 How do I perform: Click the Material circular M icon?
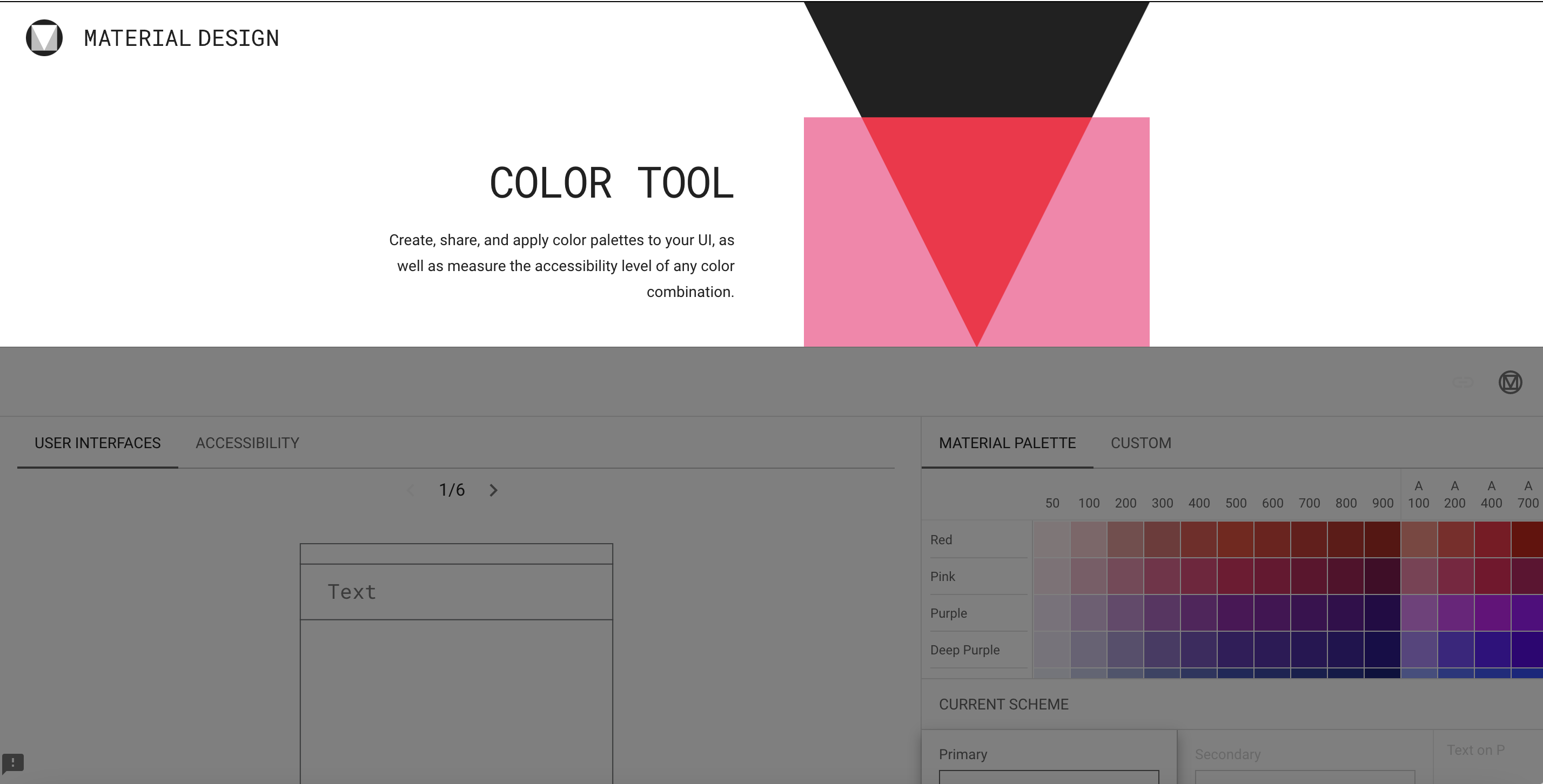(1510, 382)
